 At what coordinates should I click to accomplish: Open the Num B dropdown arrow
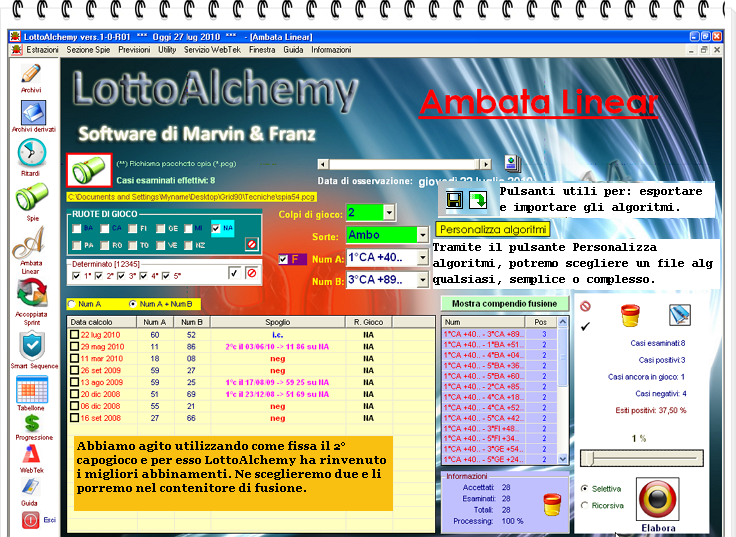click(x=422, y=280)
